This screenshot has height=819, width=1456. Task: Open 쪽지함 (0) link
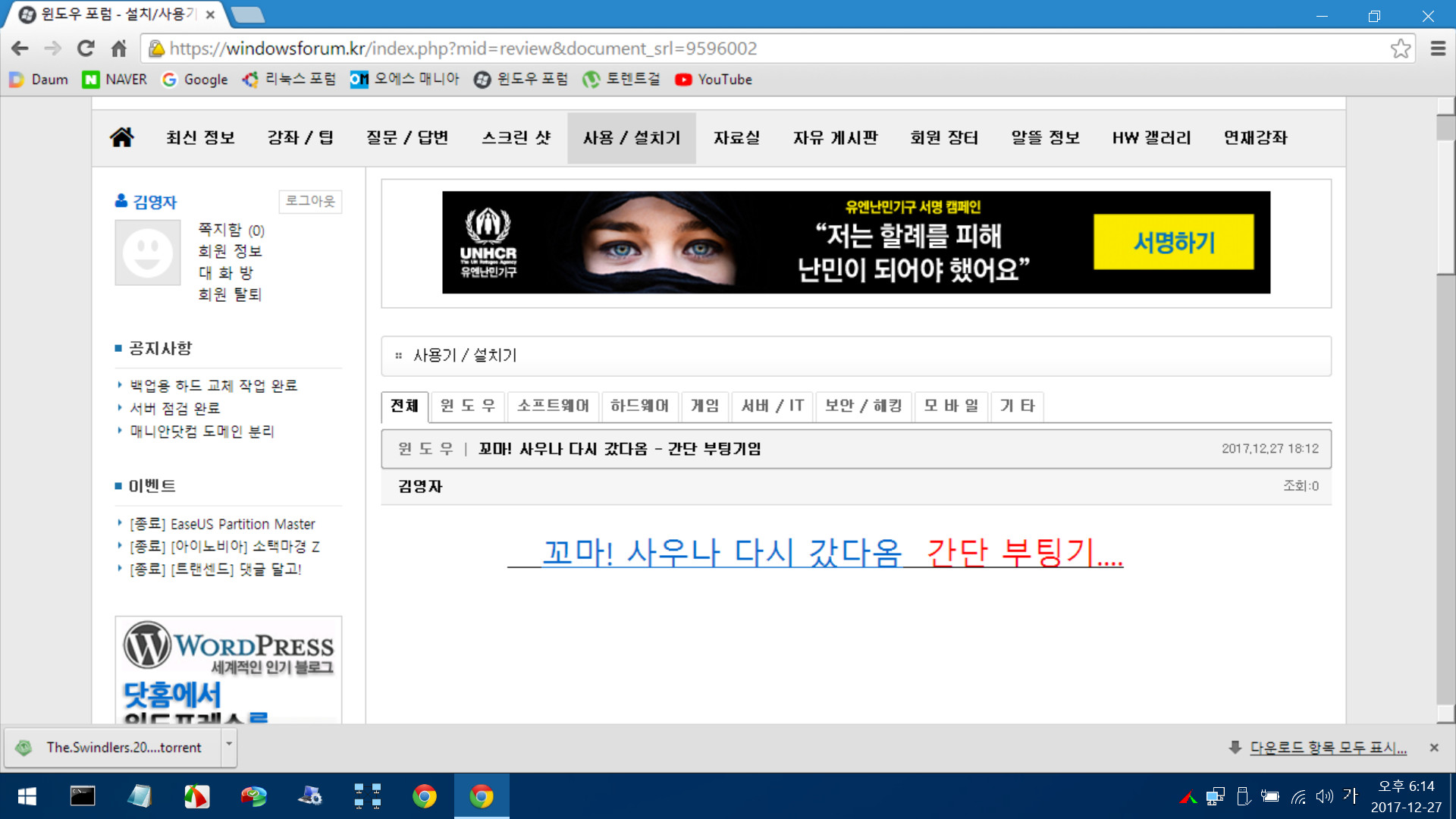point(231,230)
